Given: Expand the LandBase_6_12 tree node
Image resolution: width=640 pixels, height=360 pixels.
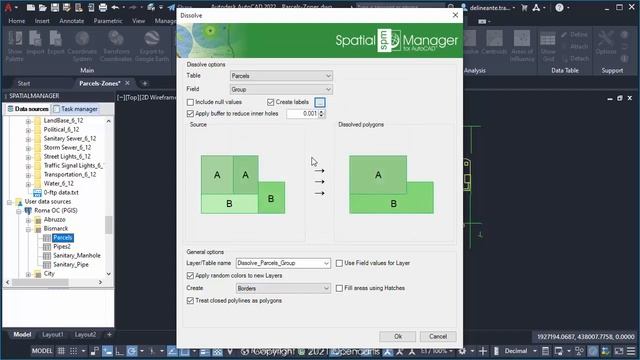Looking at the screenshot, I should (28, 121).
